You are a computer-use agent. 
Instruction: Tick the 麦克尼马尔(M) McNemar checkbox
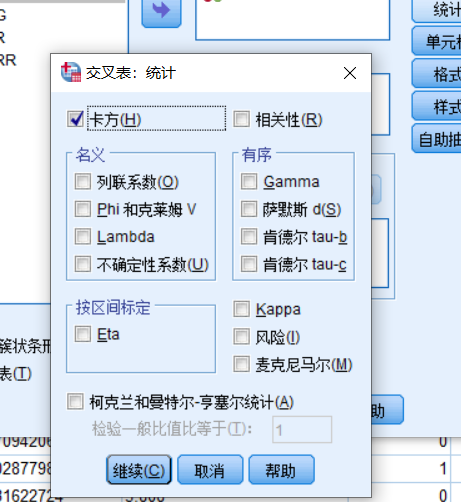tap(241, 364)
